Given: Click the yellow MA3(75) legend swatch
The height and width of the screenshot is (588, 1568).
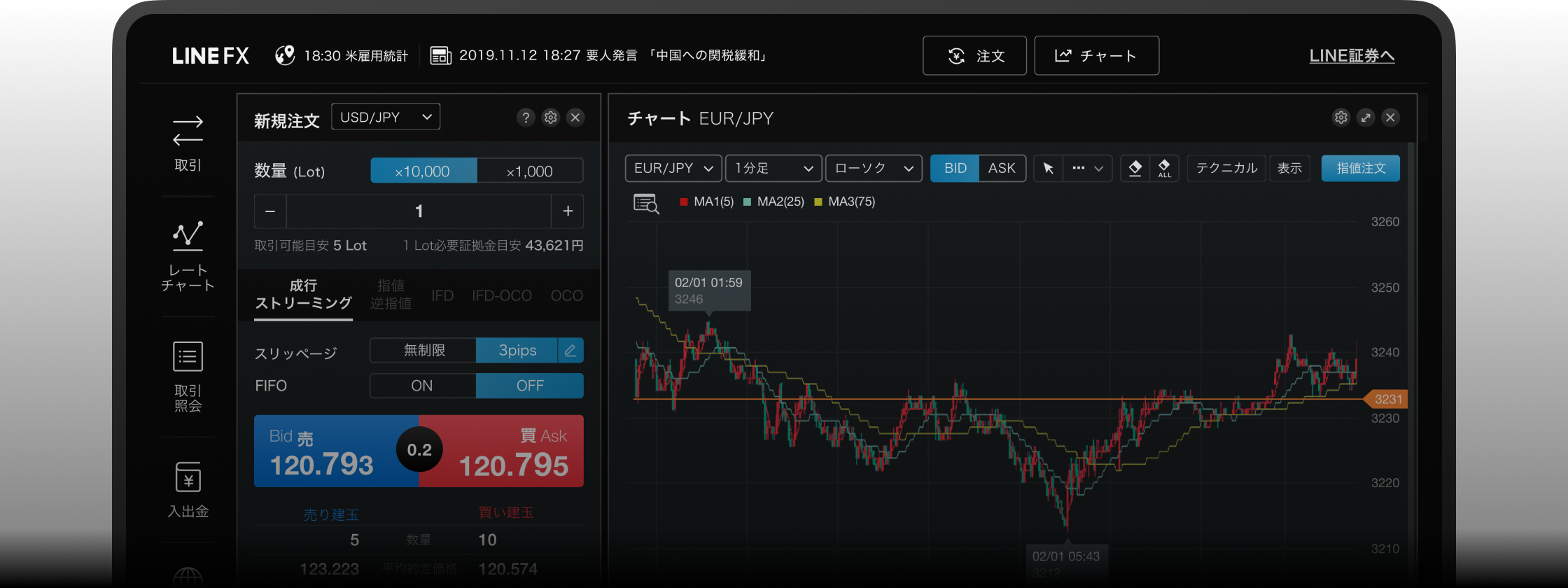Looking at the screenshot, I should [818, 202].
